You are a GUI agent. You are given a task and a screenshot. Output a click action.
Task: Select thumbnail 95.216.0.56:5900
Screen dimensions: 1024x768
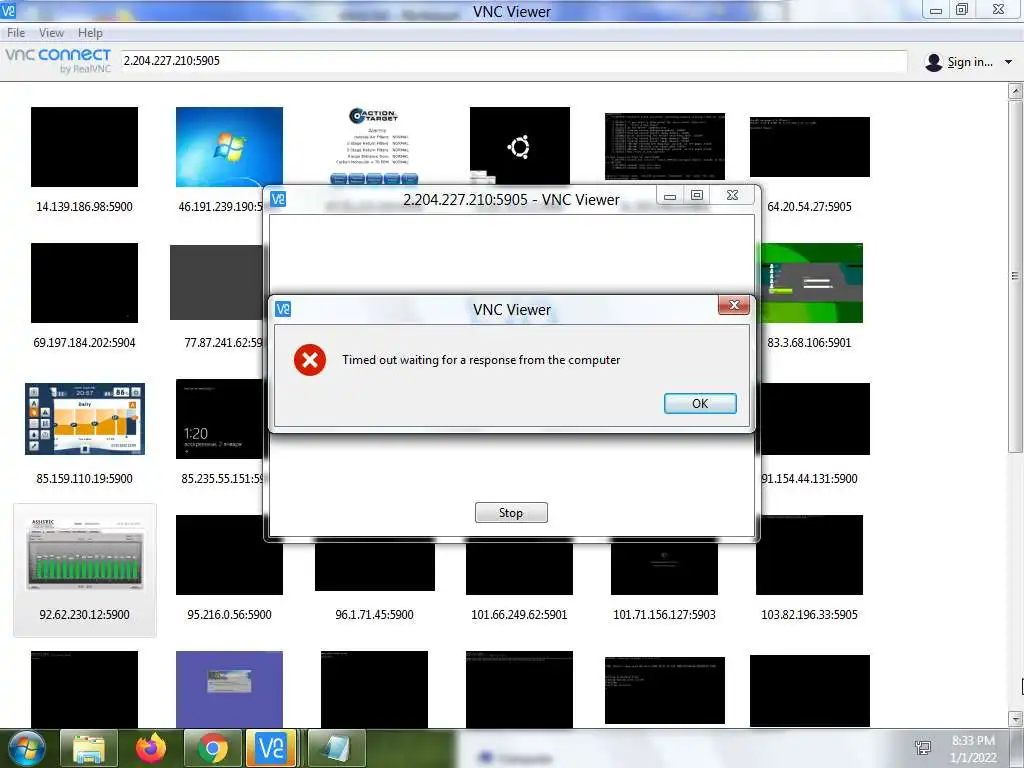[229, 555]
